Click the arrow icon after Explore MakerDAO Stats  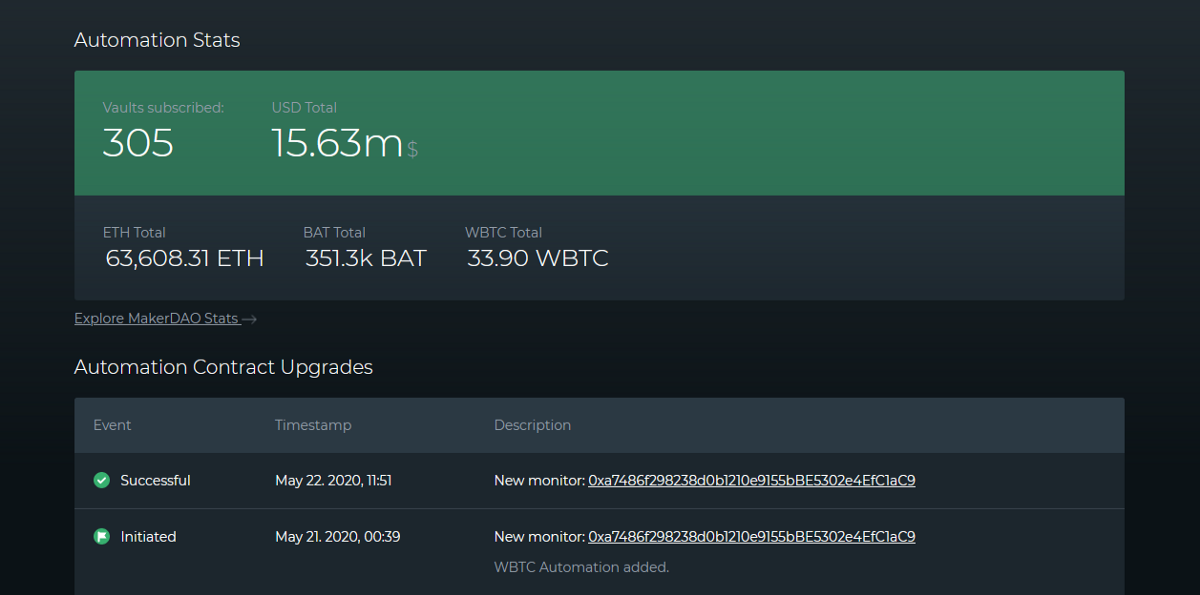tap(250, 319)
